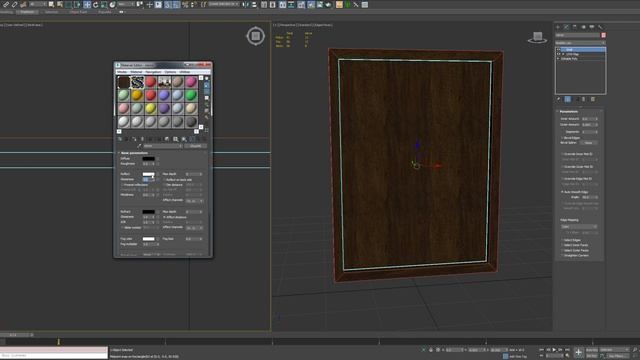640x360 pixels.
Task: Click Get Material icon in Material Editor
Action: (x=120, y=139)
